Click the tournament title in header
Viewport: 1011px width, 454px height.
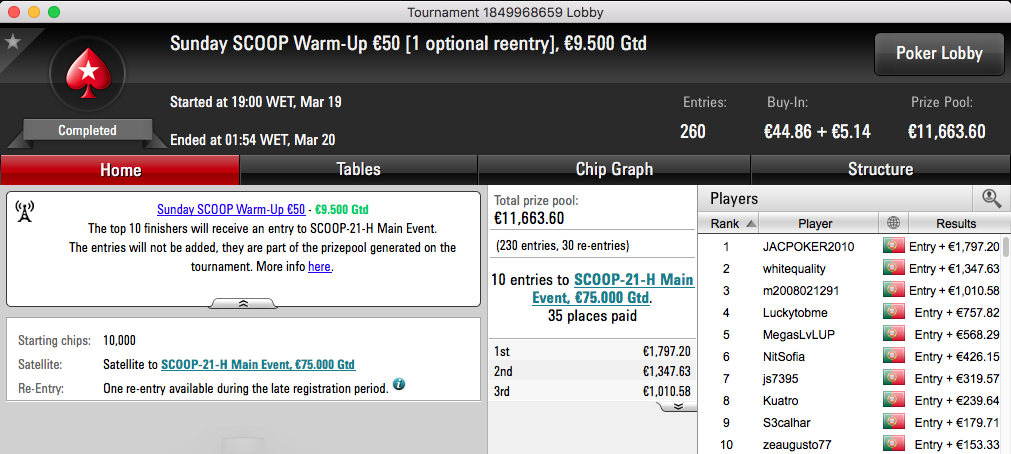408,43
